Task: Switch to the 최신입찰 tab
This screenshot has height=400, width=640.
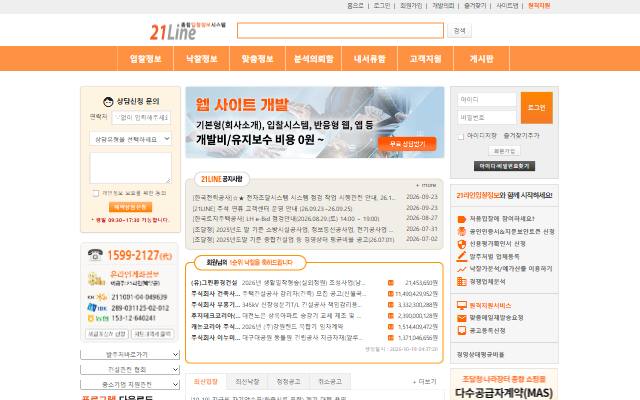Action: pos(206,382)
